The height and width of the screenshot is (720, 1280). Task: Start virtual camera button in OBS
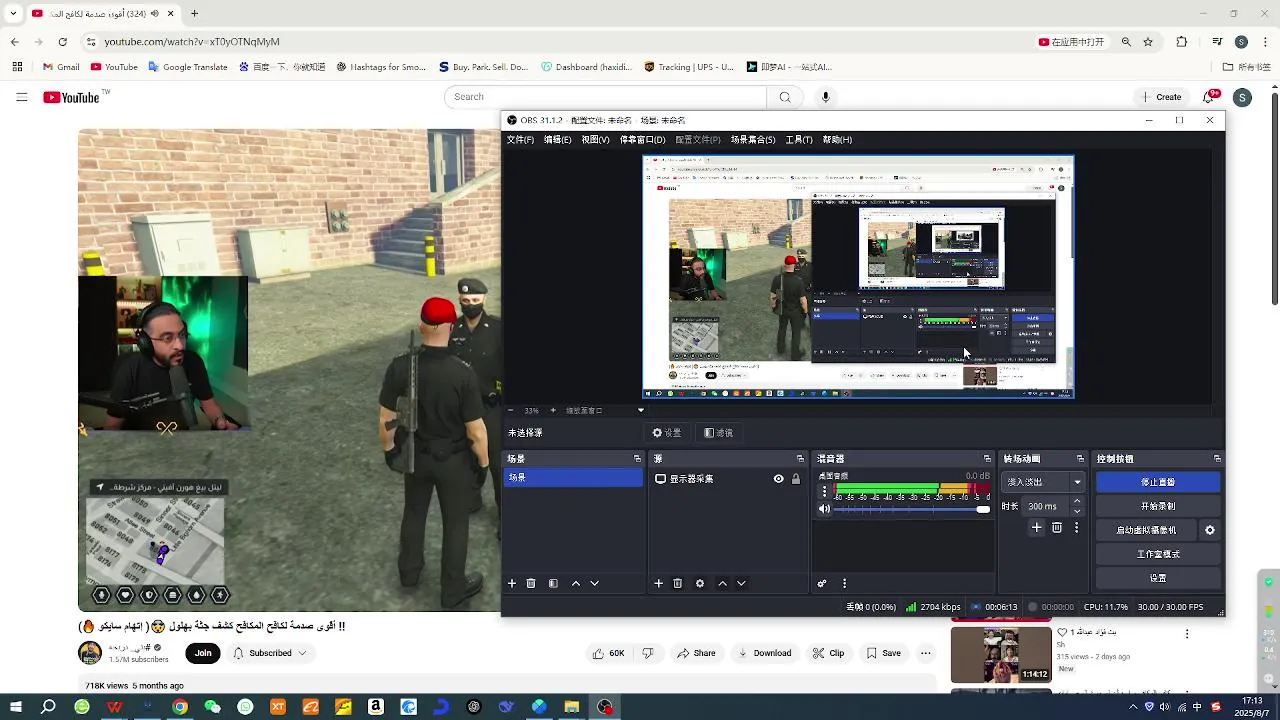click(1146, 530)
